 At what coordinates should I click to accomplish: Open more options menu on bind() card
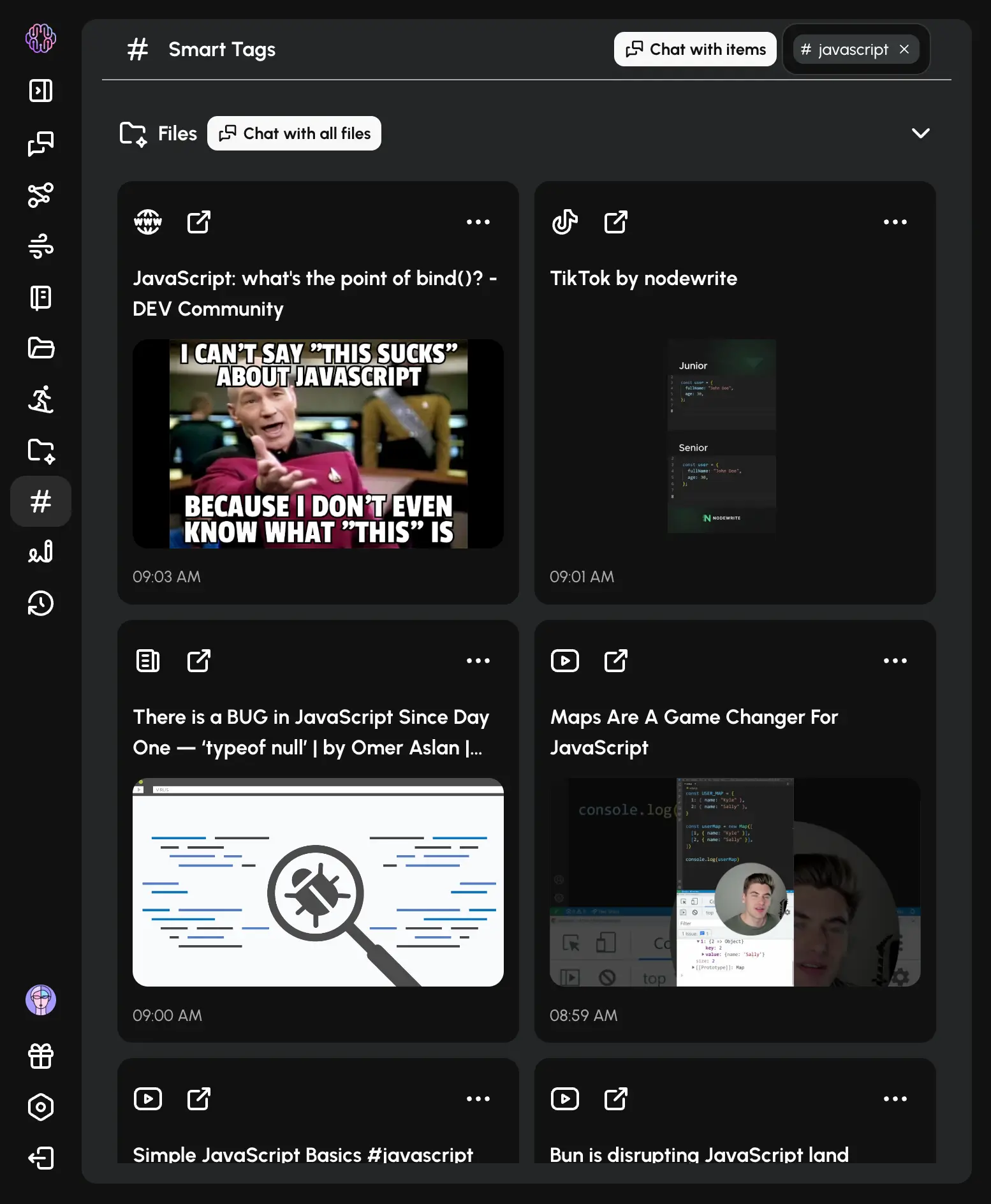coord(478,222)
